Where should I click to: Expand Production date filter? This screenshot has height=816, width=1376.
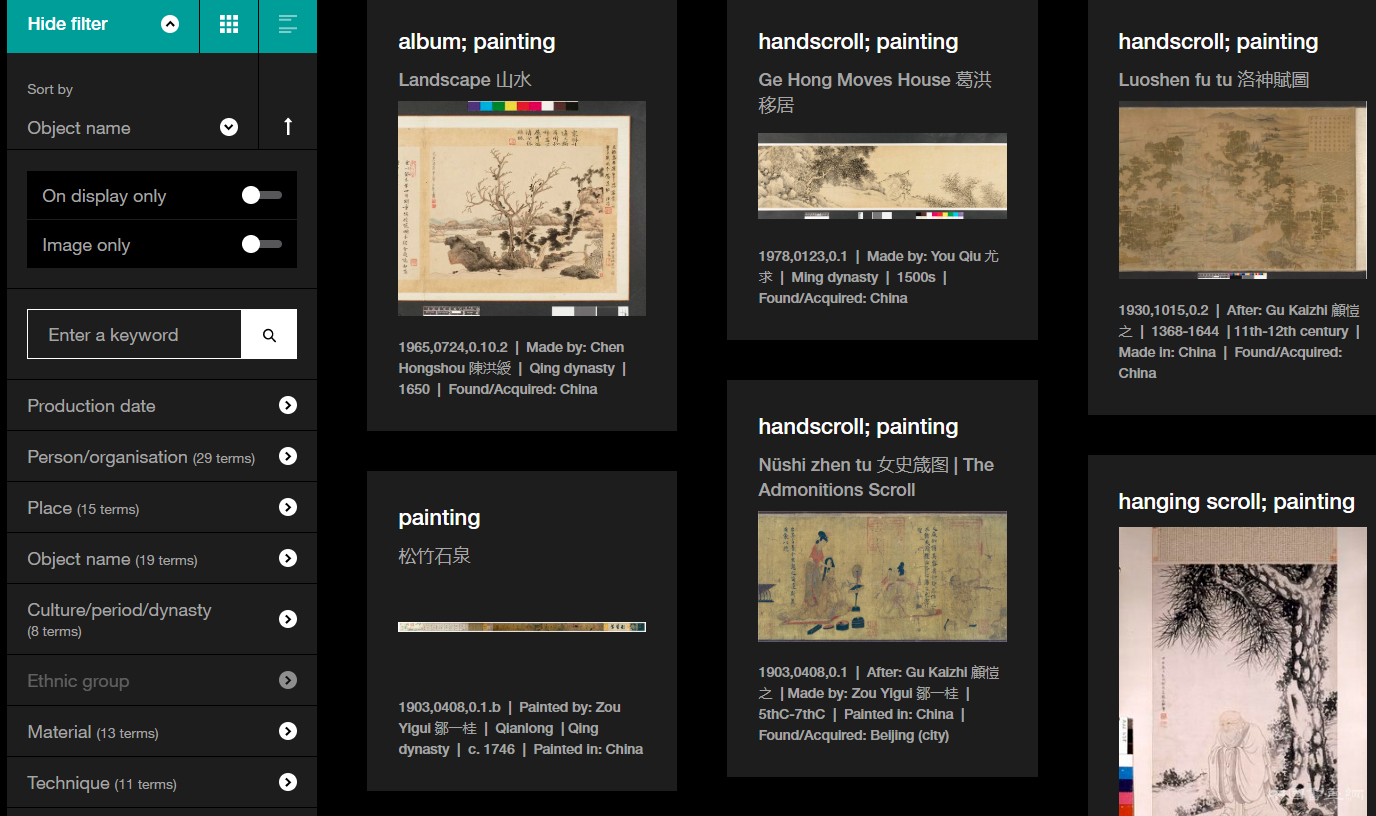click(162, 406)
